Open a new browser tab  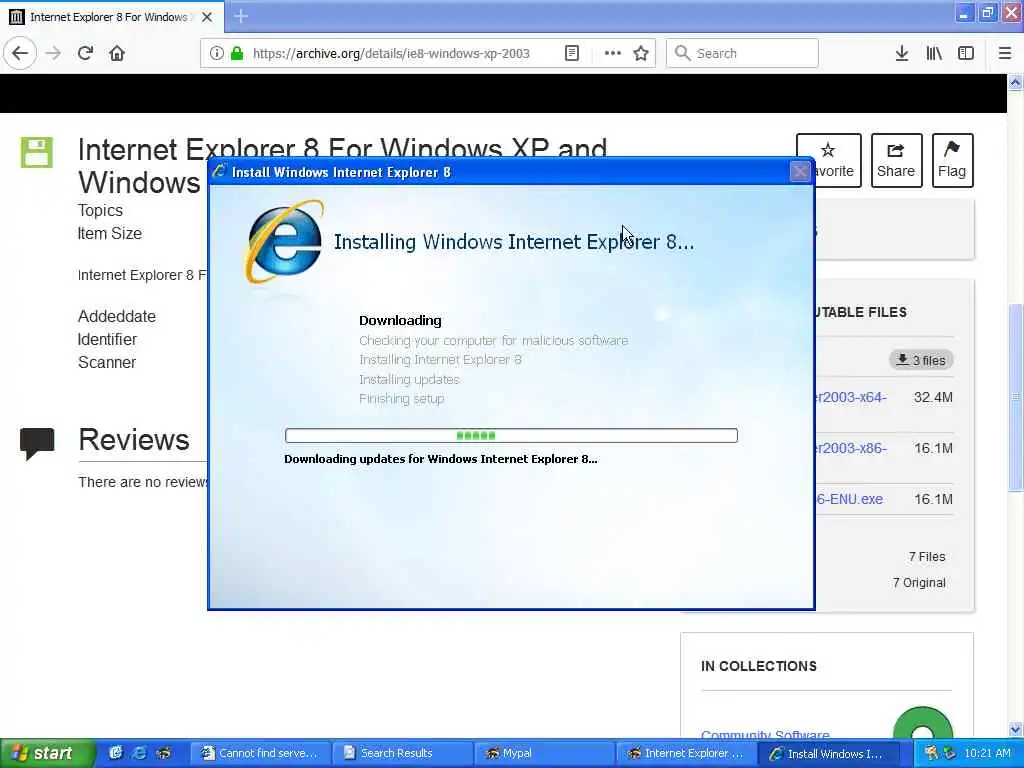point(241,16)
